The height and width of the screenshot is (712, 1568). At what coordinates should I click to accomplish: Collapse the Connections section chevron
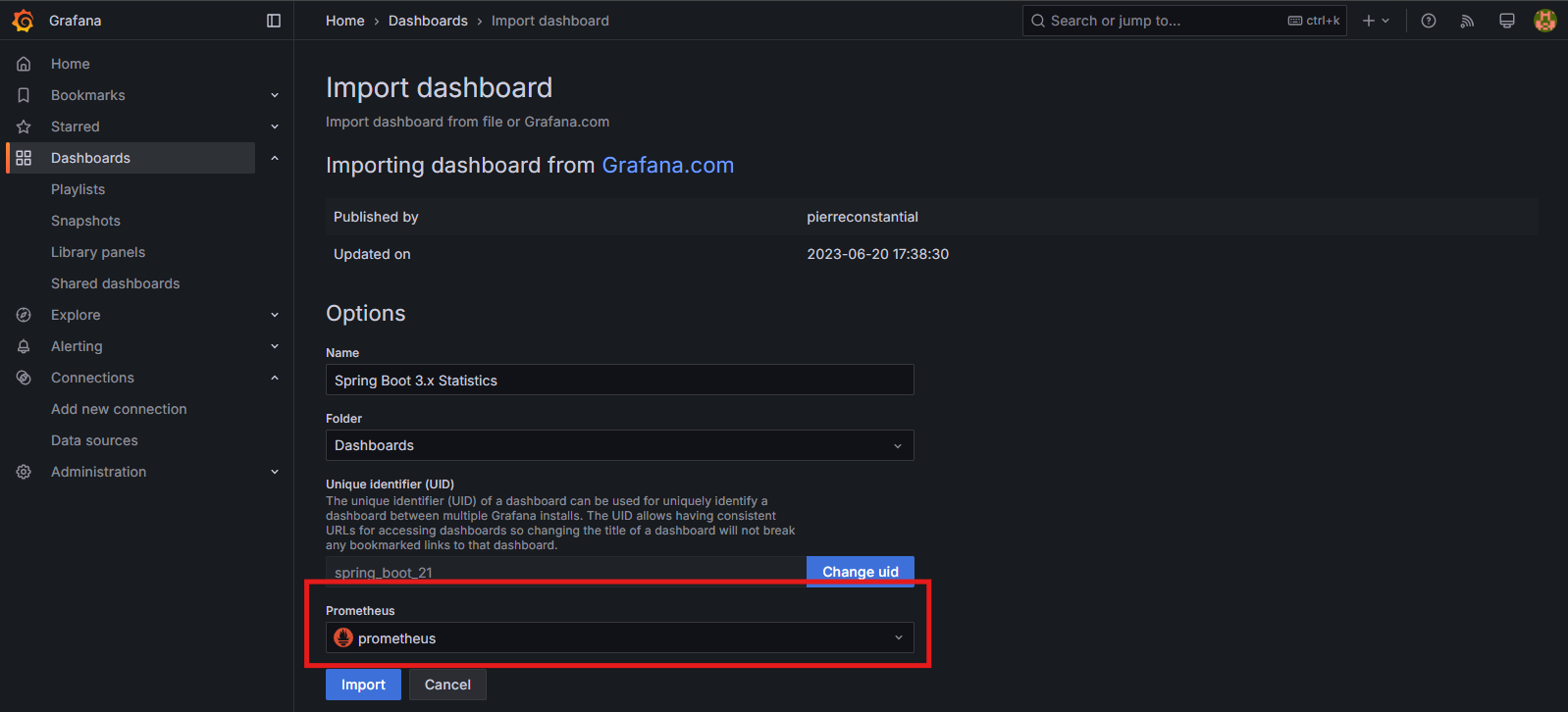point(275,378)
